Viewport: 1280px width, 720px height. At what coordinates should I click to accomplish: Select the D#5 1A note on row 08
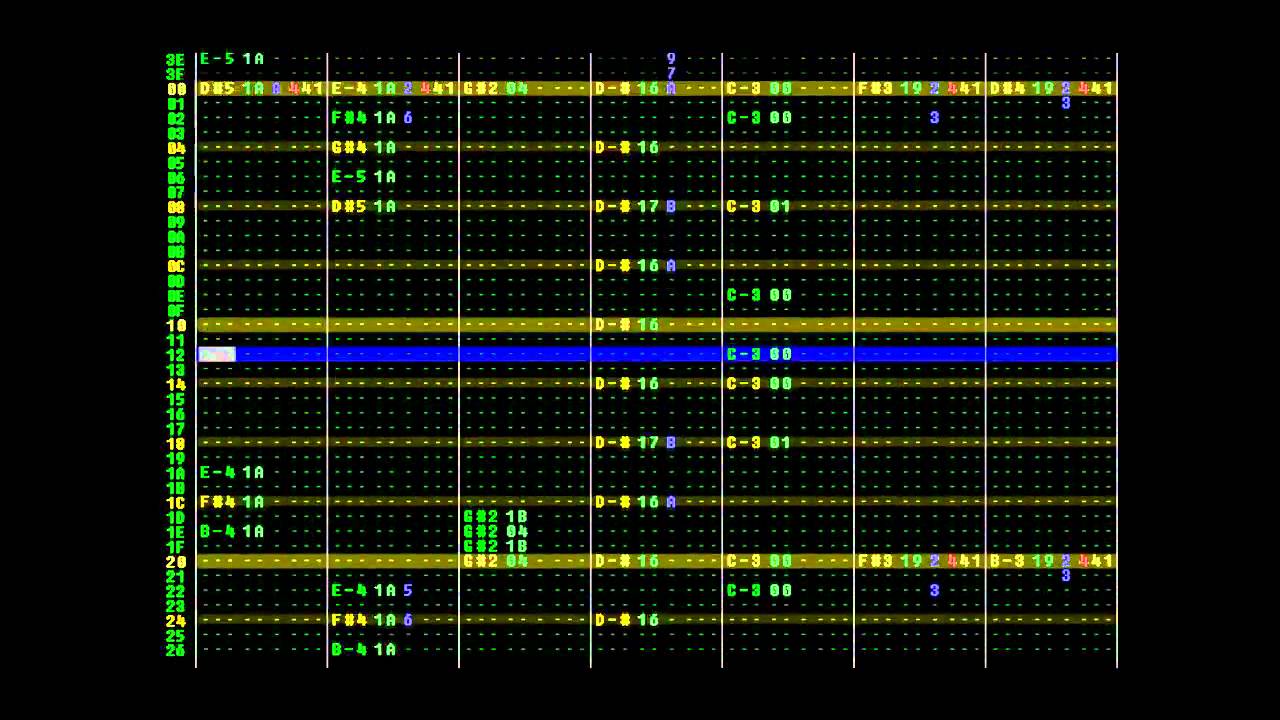[364, 207]
